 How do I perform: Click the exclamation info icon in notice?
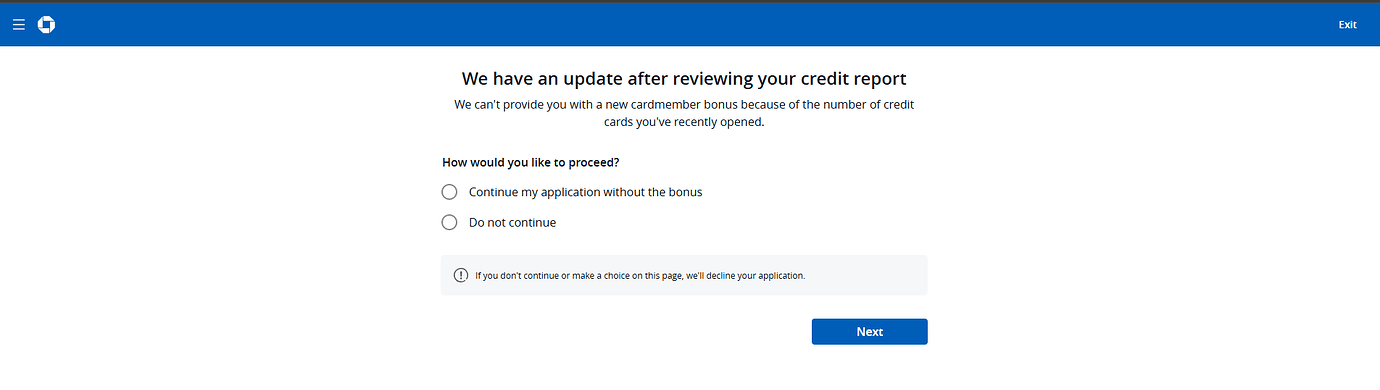[461, 275]
